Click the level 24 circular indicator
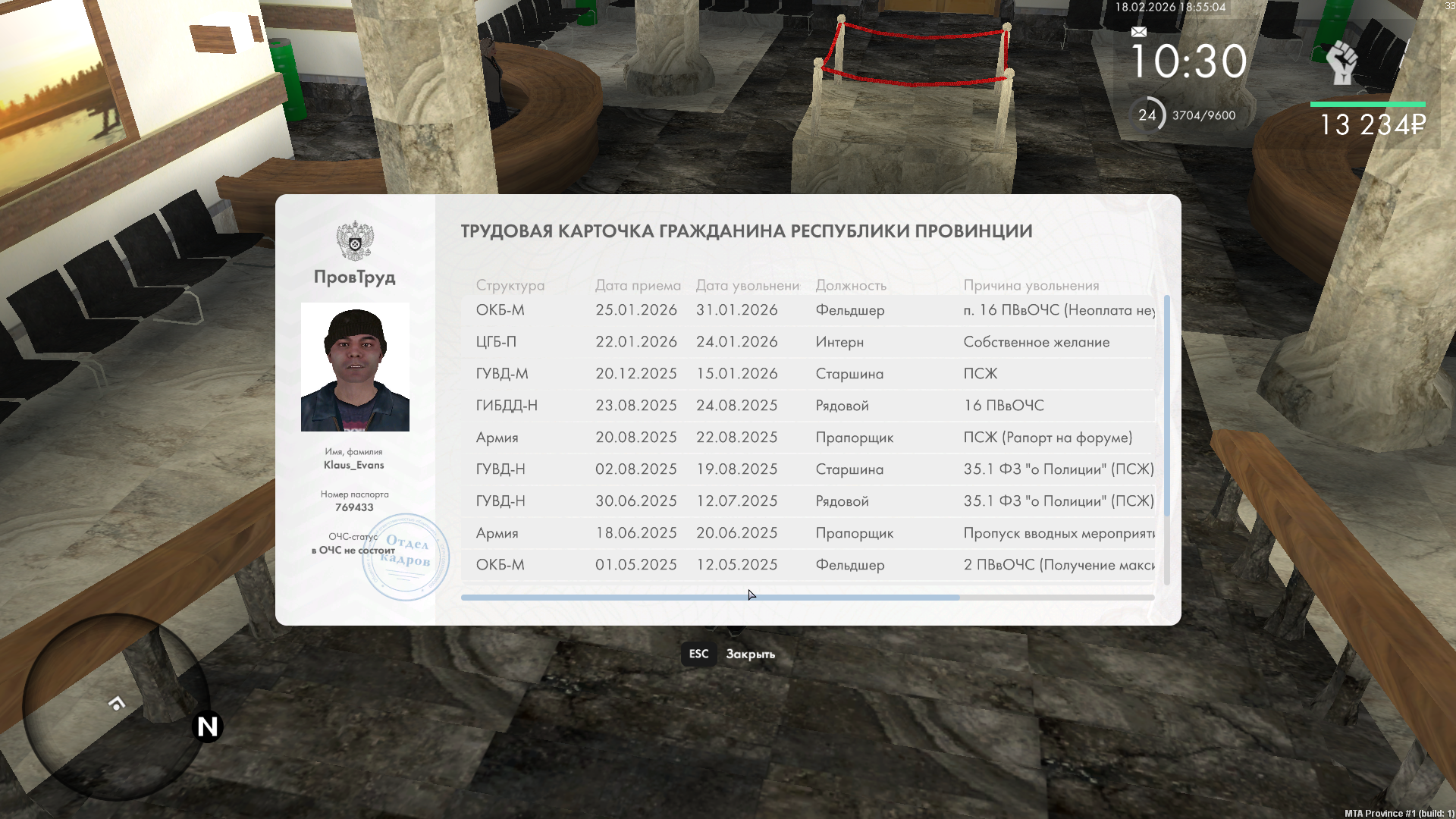This screenshot has height=819, width=1456. [1147, 115]
